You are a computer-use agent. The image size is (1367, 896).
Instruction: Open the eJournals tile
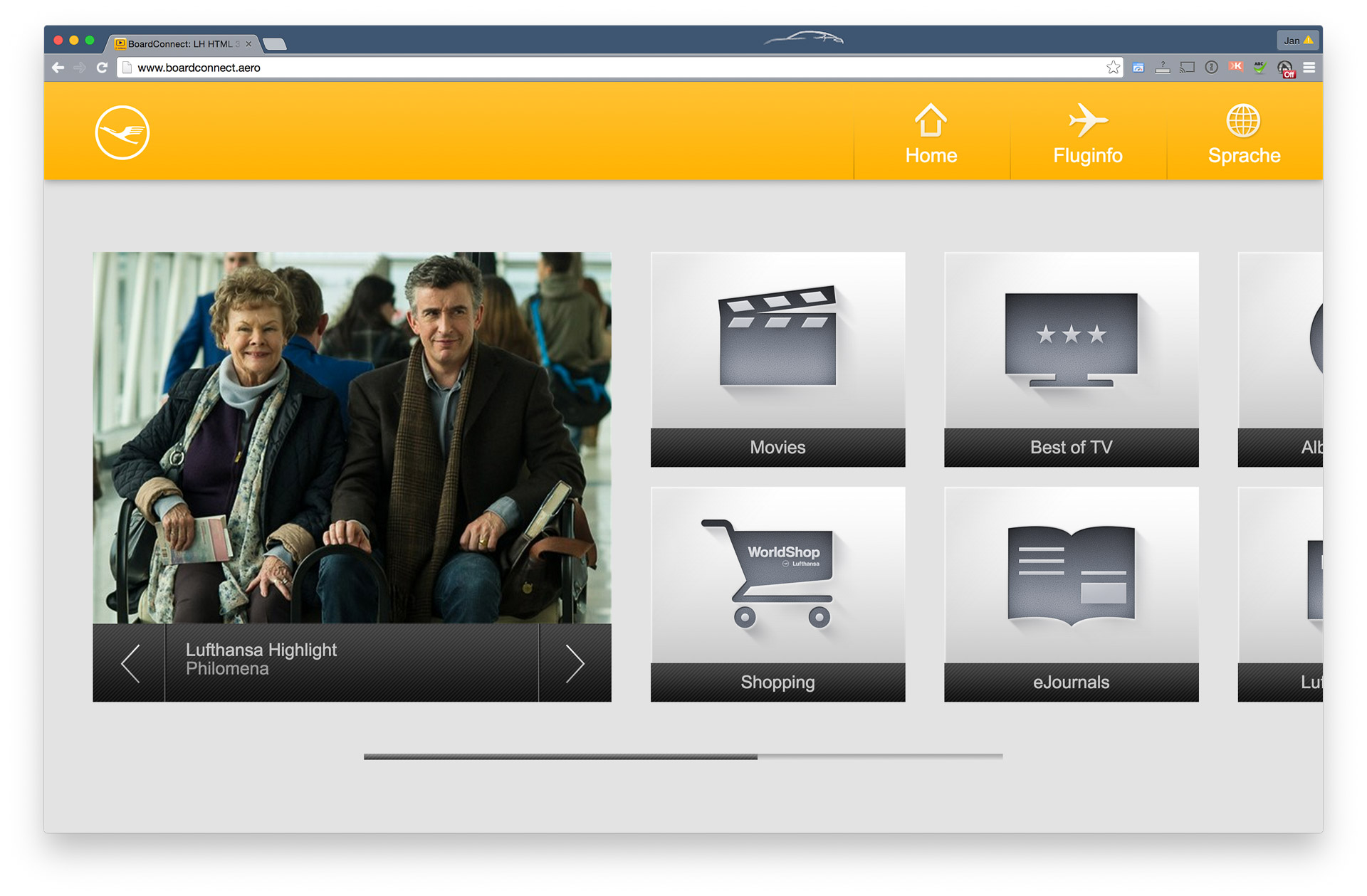pos(1071,594)
